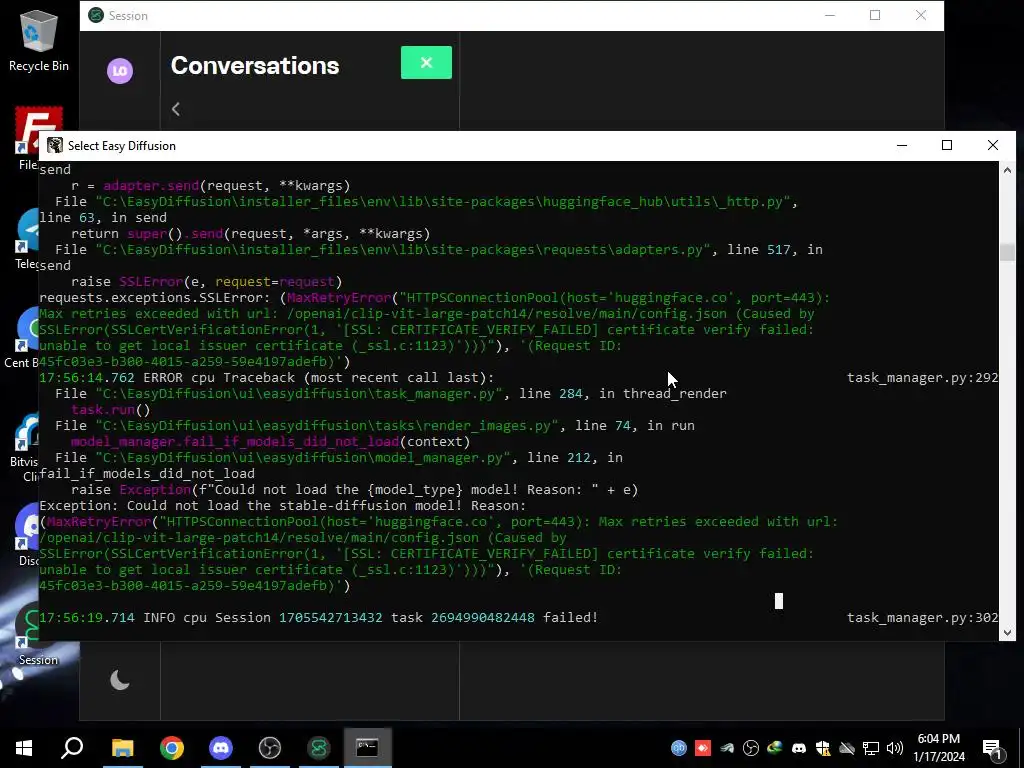Toggle dark mode with the moon icon
Image resolution: width=1024 pixels, height=768 pixels.
(x=120, y=680)
